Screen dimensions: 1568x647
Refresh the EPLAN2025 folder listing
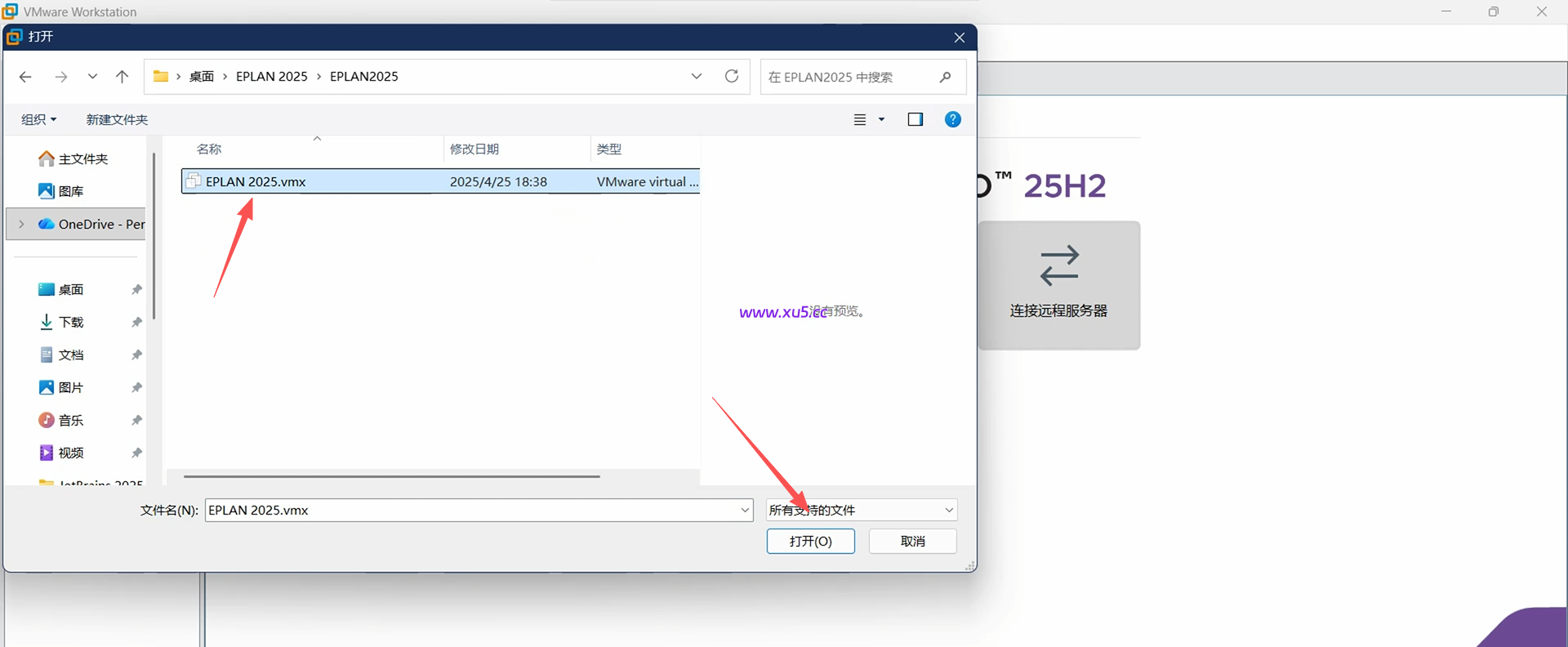pos(732,76)
